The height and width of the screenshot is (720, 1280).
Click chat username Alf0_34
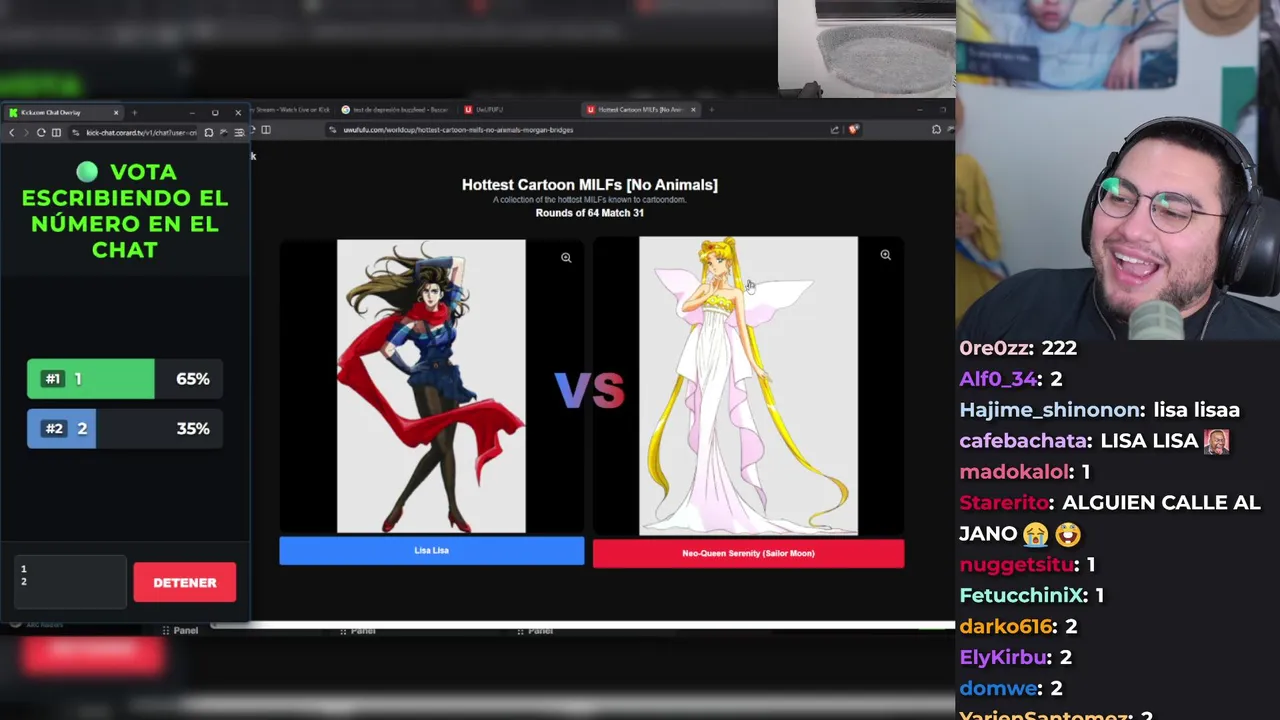(x=999, y=379)
